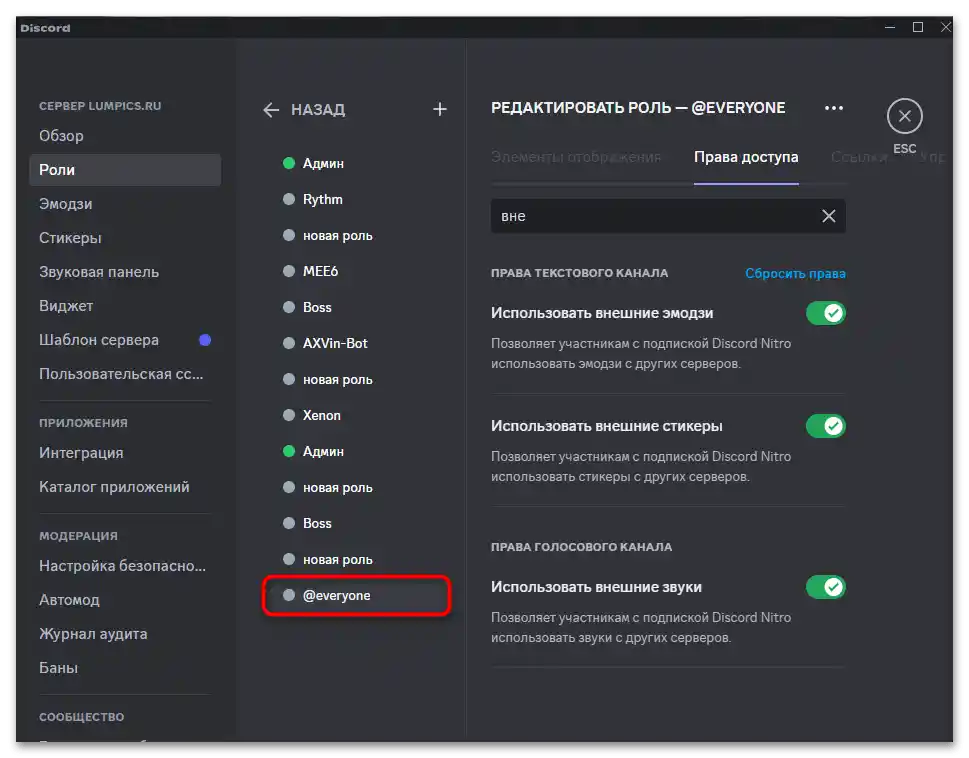Select the green Админ role at top
This screenshot has height=758, width=969.
pos(323,163)
